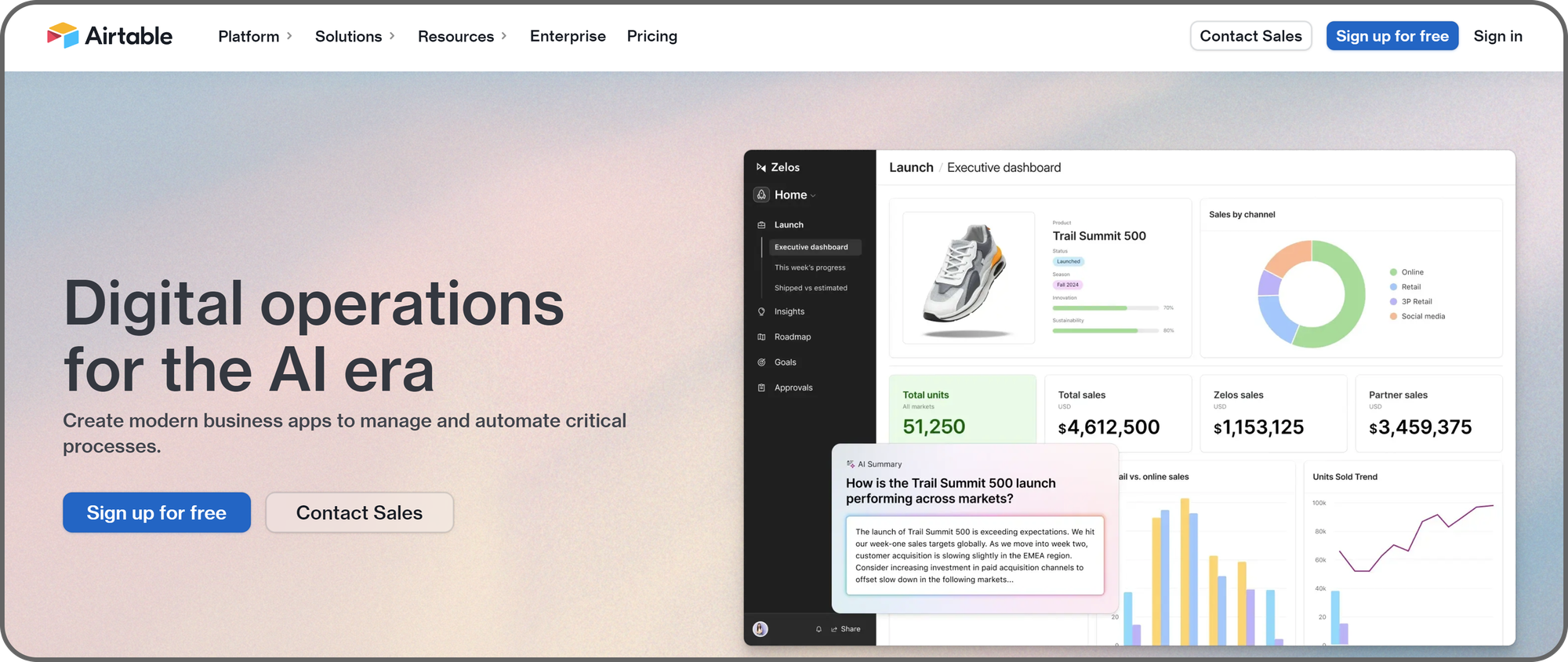The height and width of the screenshot is (662, 1568).
Task: Click the Sales by channel donut chart
Action: pos(1311,294)
